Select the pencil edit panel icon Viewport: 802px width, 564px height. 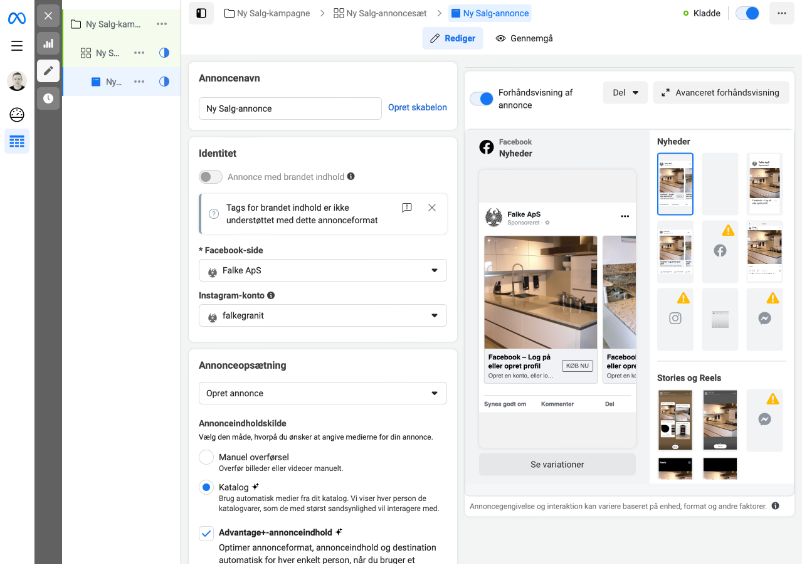pos(48,71)
